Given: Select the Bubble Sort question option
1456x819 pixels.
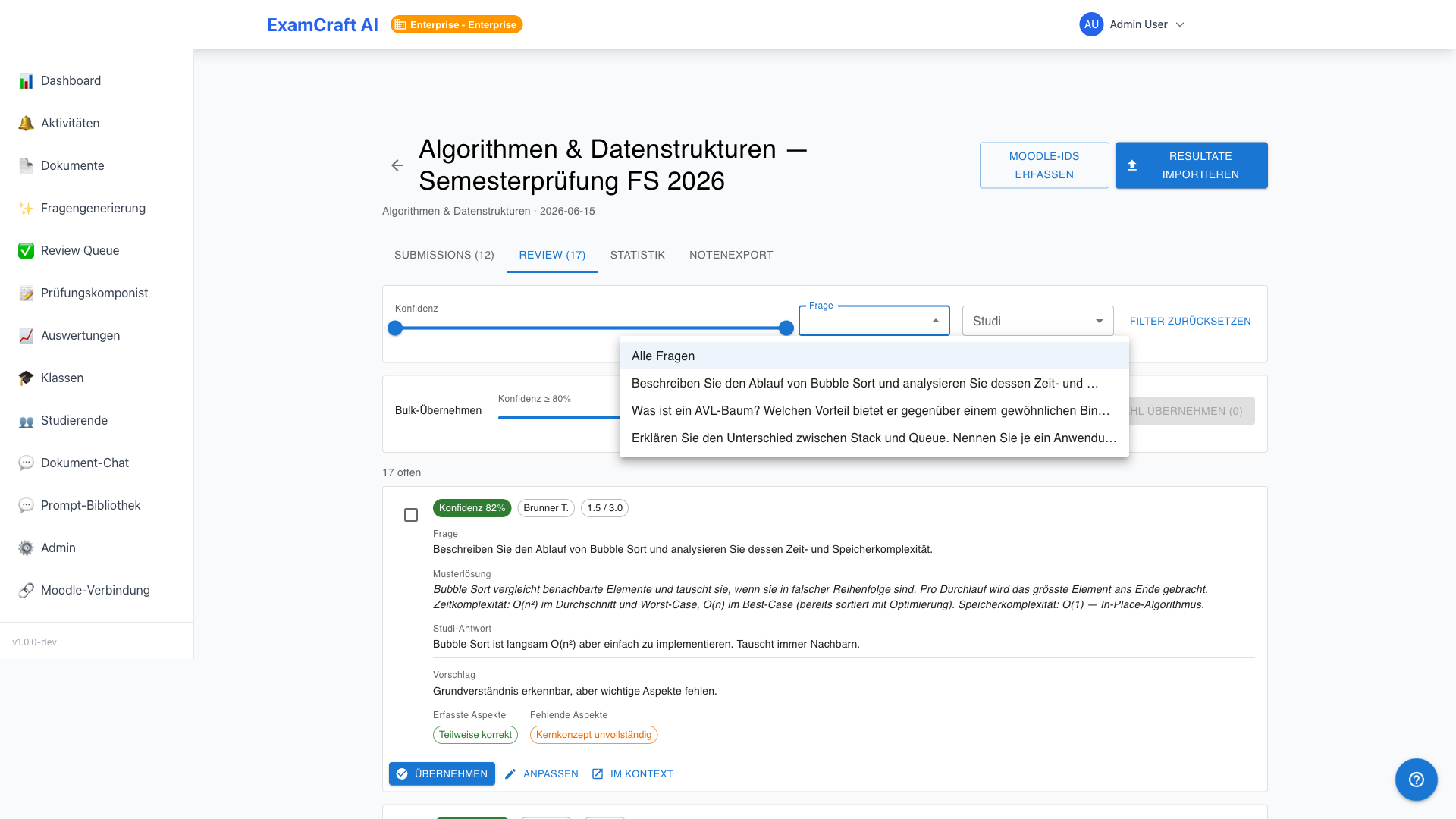Looking at the screenshot, I should pos(874,383).
